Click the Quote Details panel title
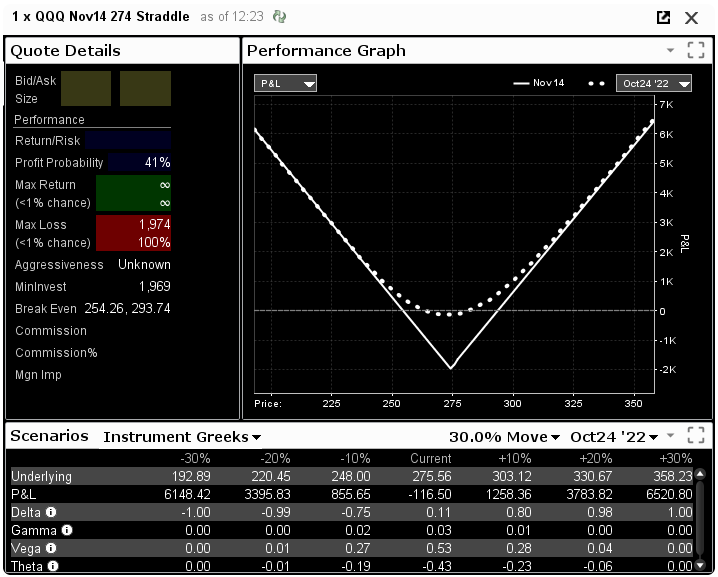This screenshot has height=577, width=718. coord(65,51)
